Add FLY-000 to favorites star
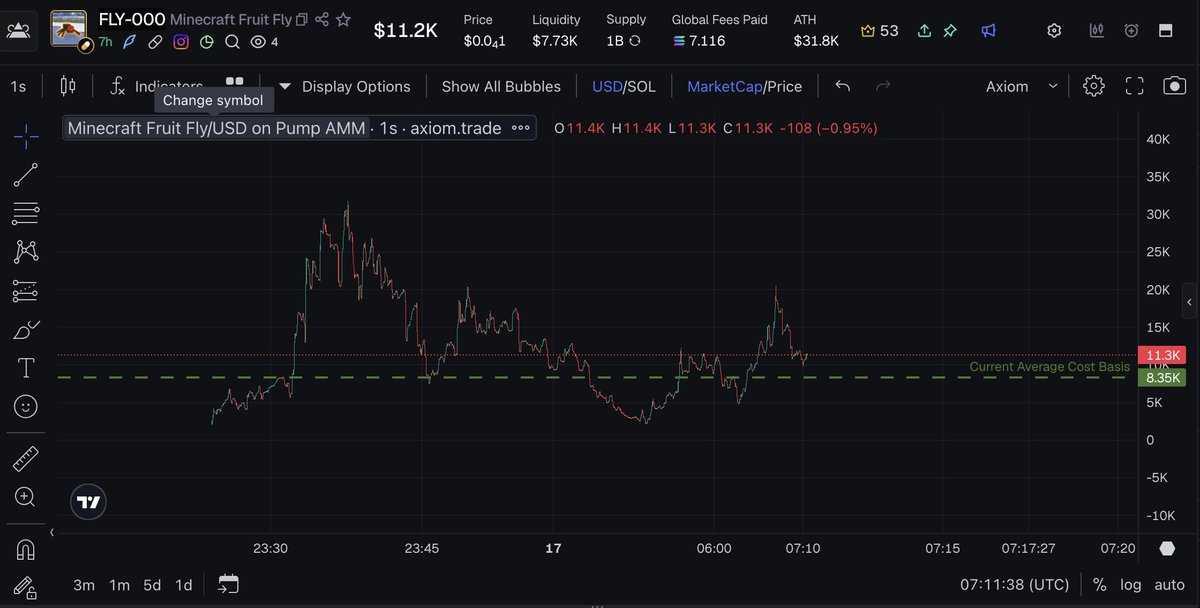 point(343,19)
